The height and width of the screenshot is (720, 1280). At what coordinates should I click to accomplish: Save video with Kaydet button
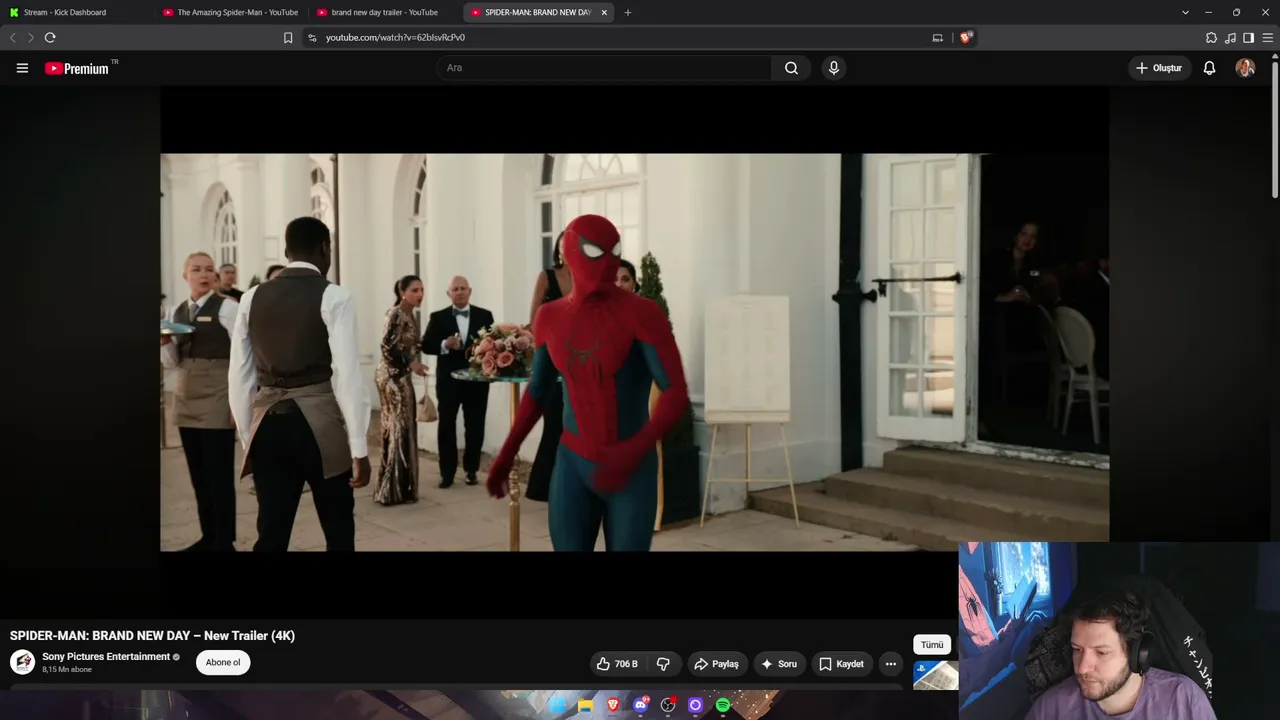(x=841, y=664)
